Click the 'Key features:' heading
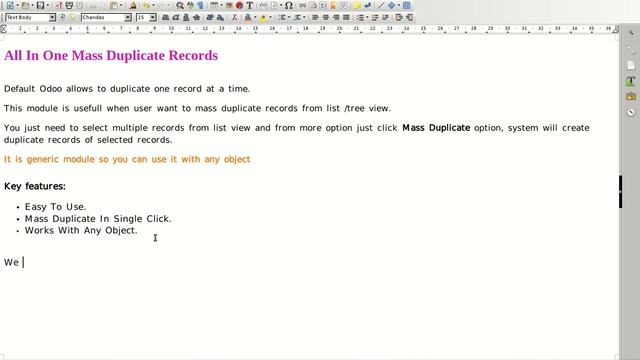Image resolution: width=640 pixels, height=360 pixels. (x=35, y=186)
